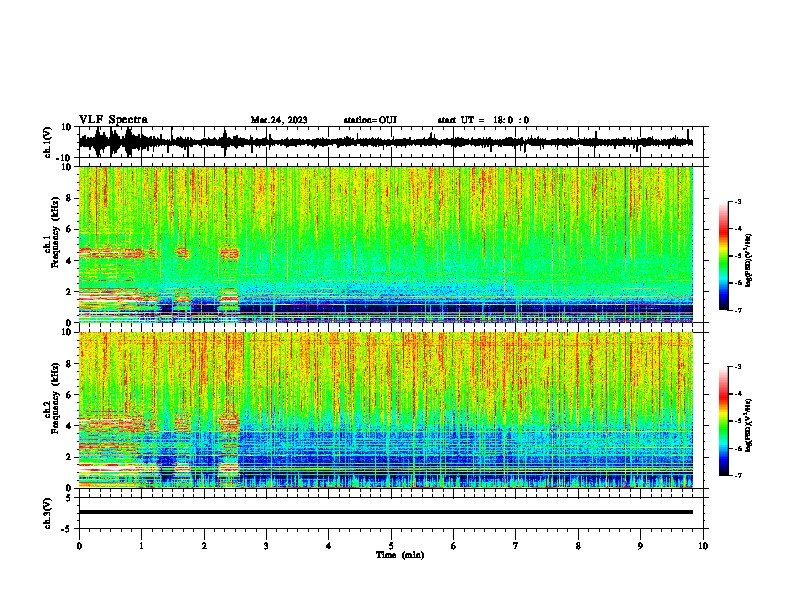
Task: Click inside the ch.2 spectrogram plot
Action: click(x=386, y=410)
